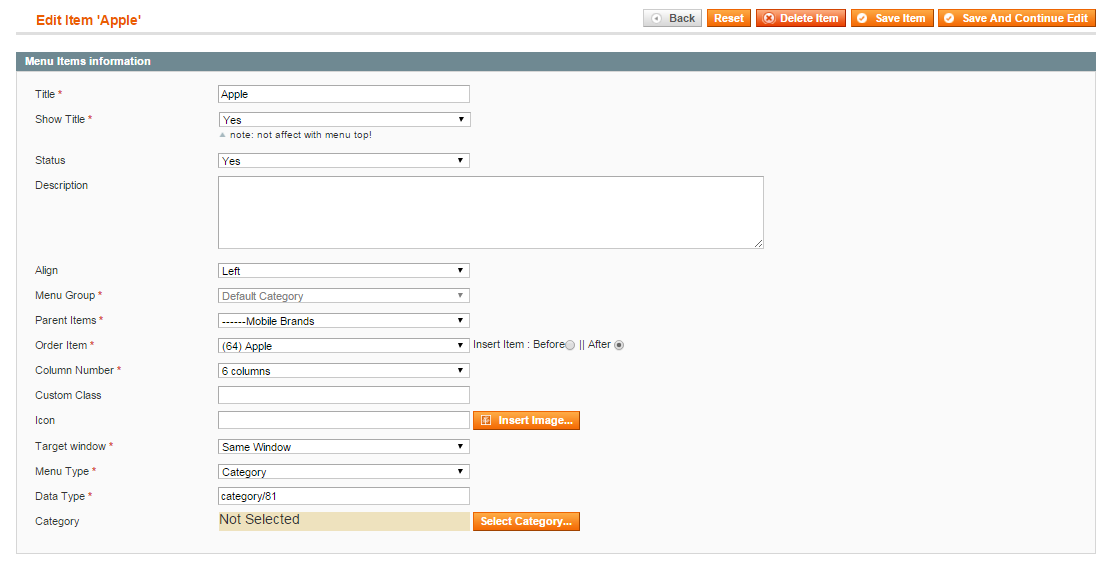This screenshot has width=1112, height=566.
Task: Click the 'note: not affect with menu top!' text
Action: [x=301, y=135]
